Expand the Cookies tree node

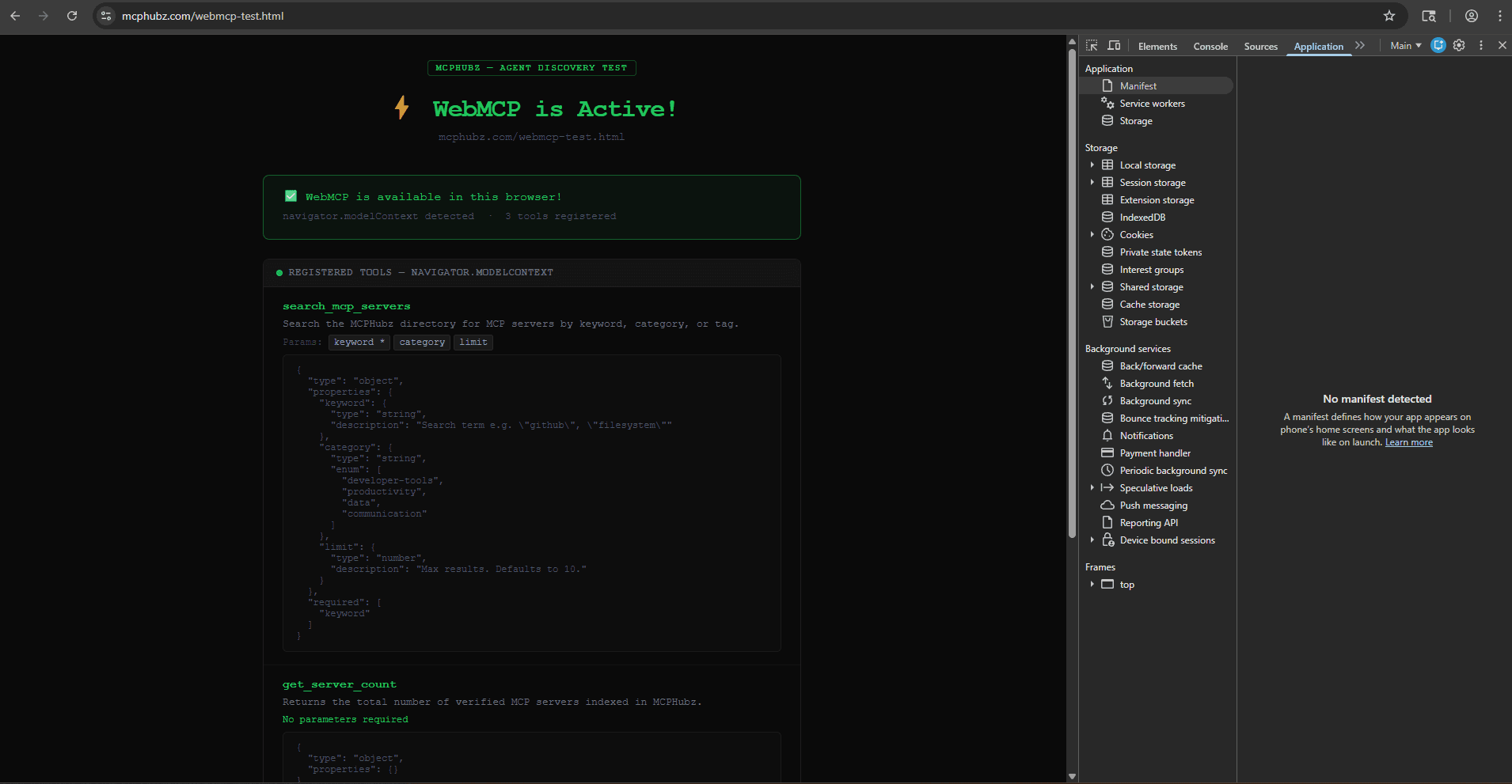pyautogui.click(x=1092, y=235)
